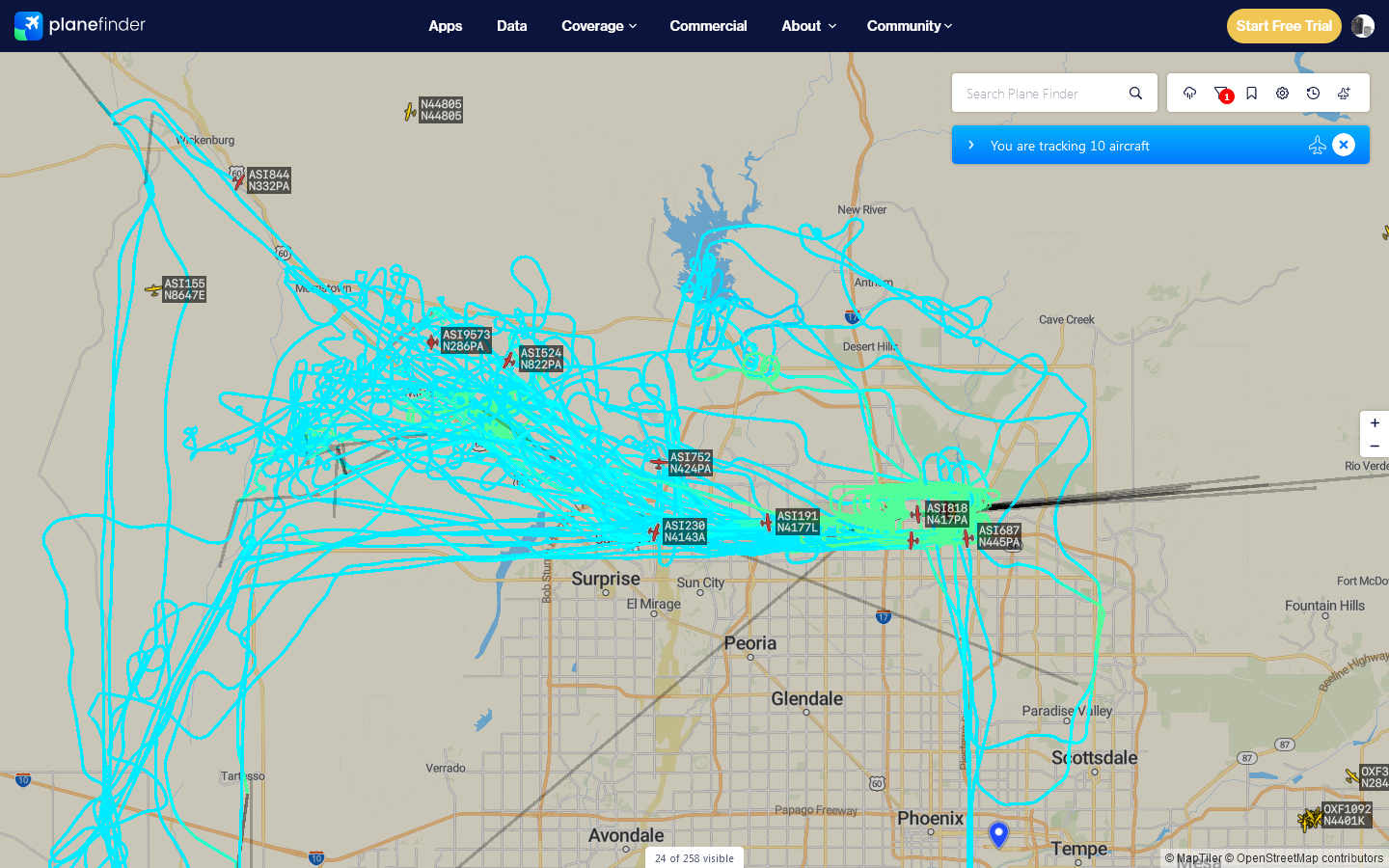Click the blue location pin near Phoenix
The width and height of the screenshot is (1389, 868).
pos(998,834)
